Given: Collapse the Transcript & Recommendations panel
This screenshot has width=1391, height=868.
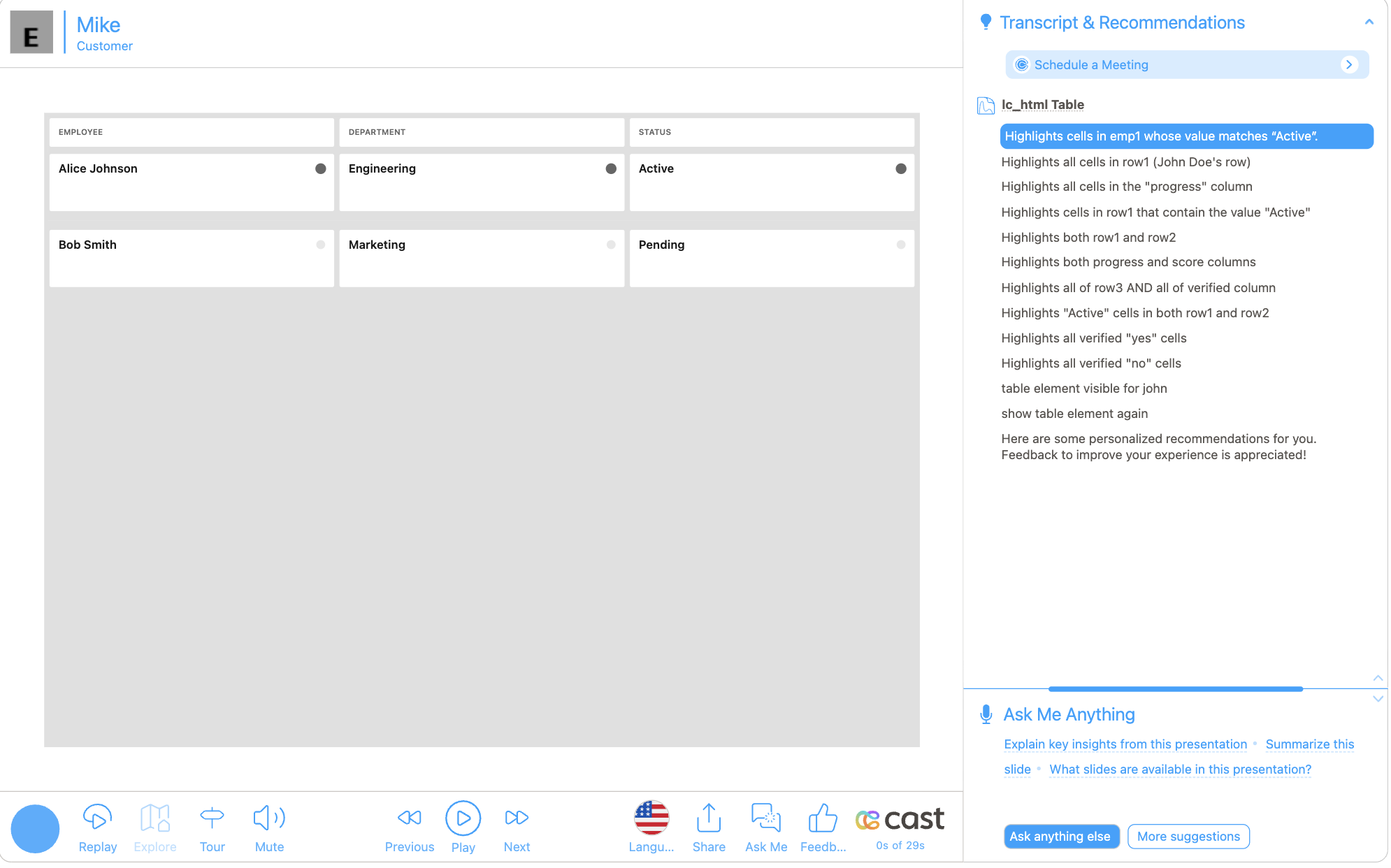Looking at the screenshot, I should click(x=1369, y=22).
